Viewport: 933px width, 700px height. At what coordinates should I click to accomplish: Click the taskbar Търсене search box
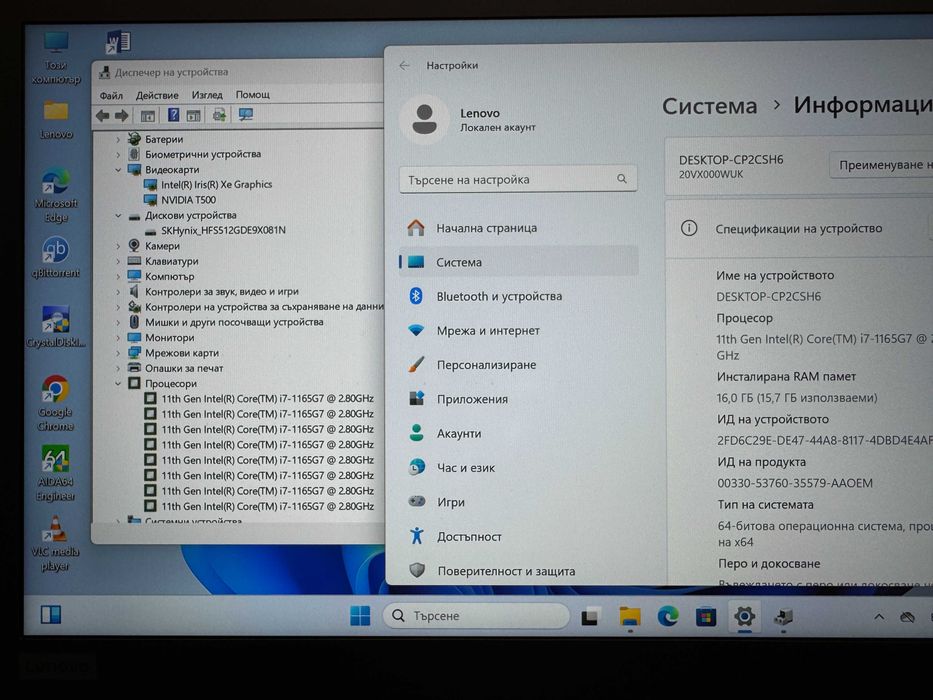coord(476,615)
